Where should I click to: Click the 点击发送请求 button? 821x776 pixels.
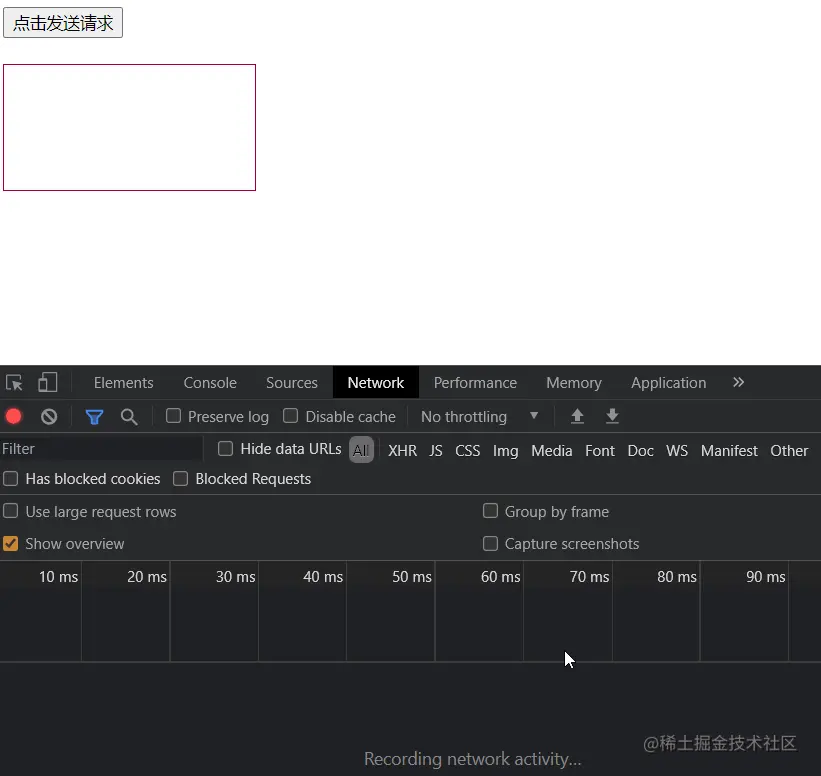coord(62,22)
